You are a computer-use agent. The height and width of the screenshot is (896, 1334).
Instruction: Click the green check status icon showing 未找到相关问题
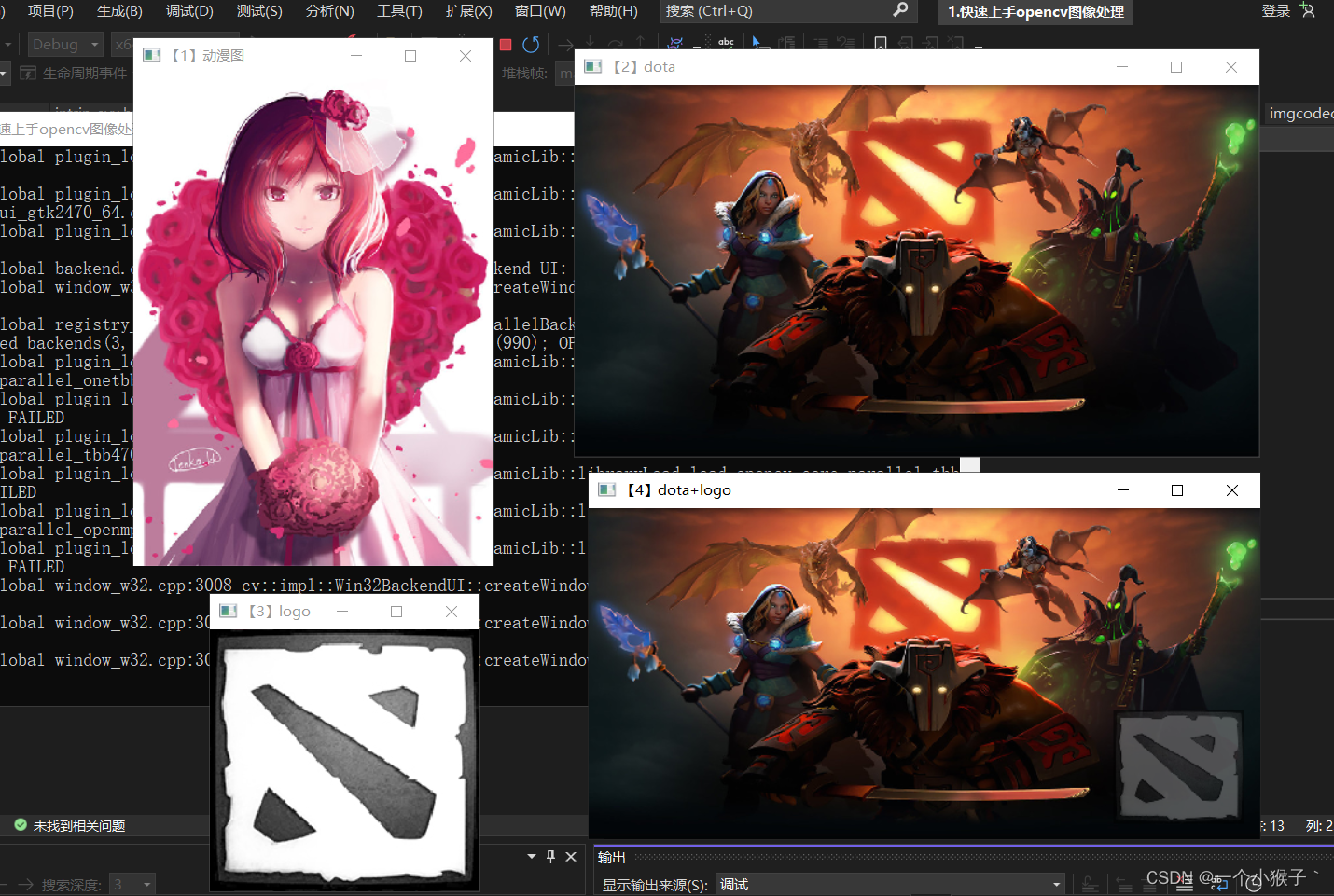20,825
